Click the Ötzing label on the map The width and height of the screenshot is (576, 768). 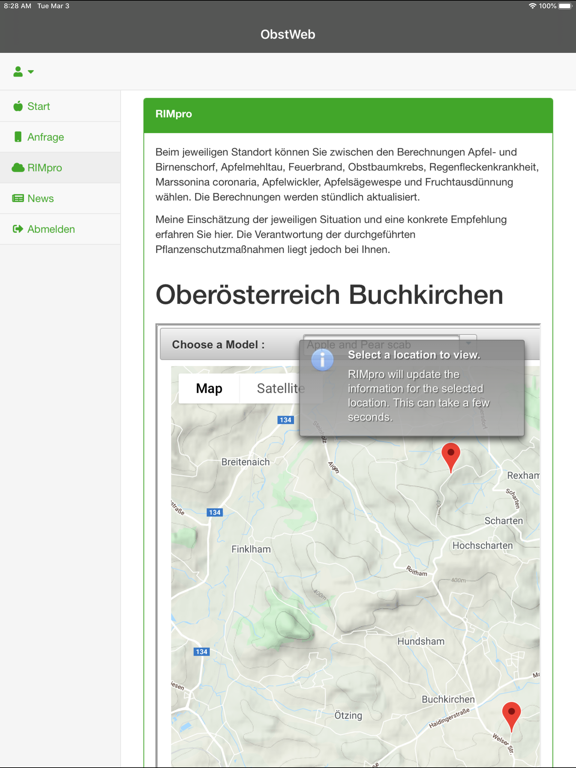coord(348,716)
